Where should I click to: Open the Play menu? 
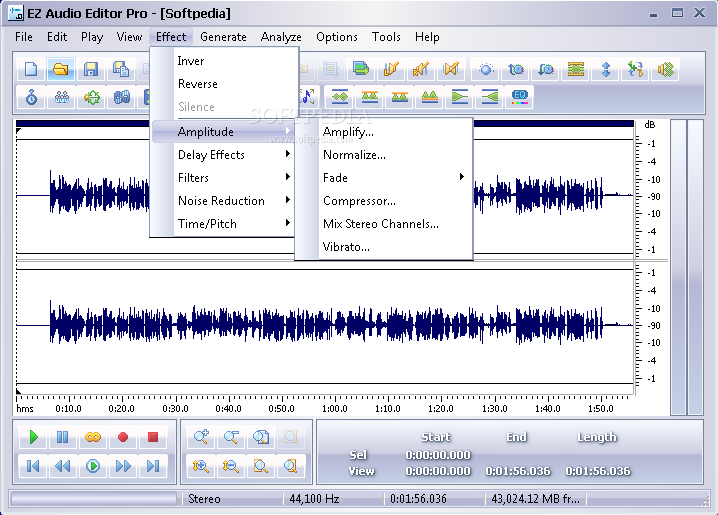click(x=92, y=37)
